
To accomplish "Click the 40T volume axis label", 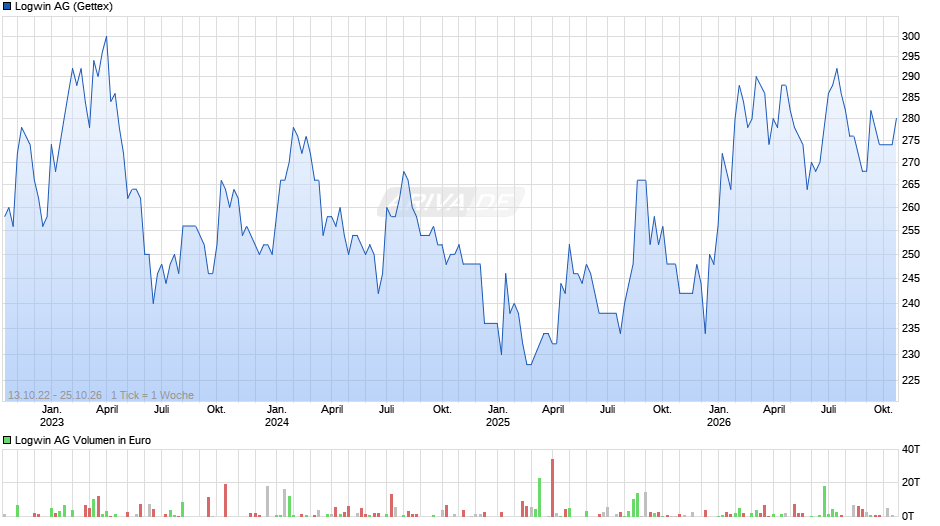I will [911, 449].
